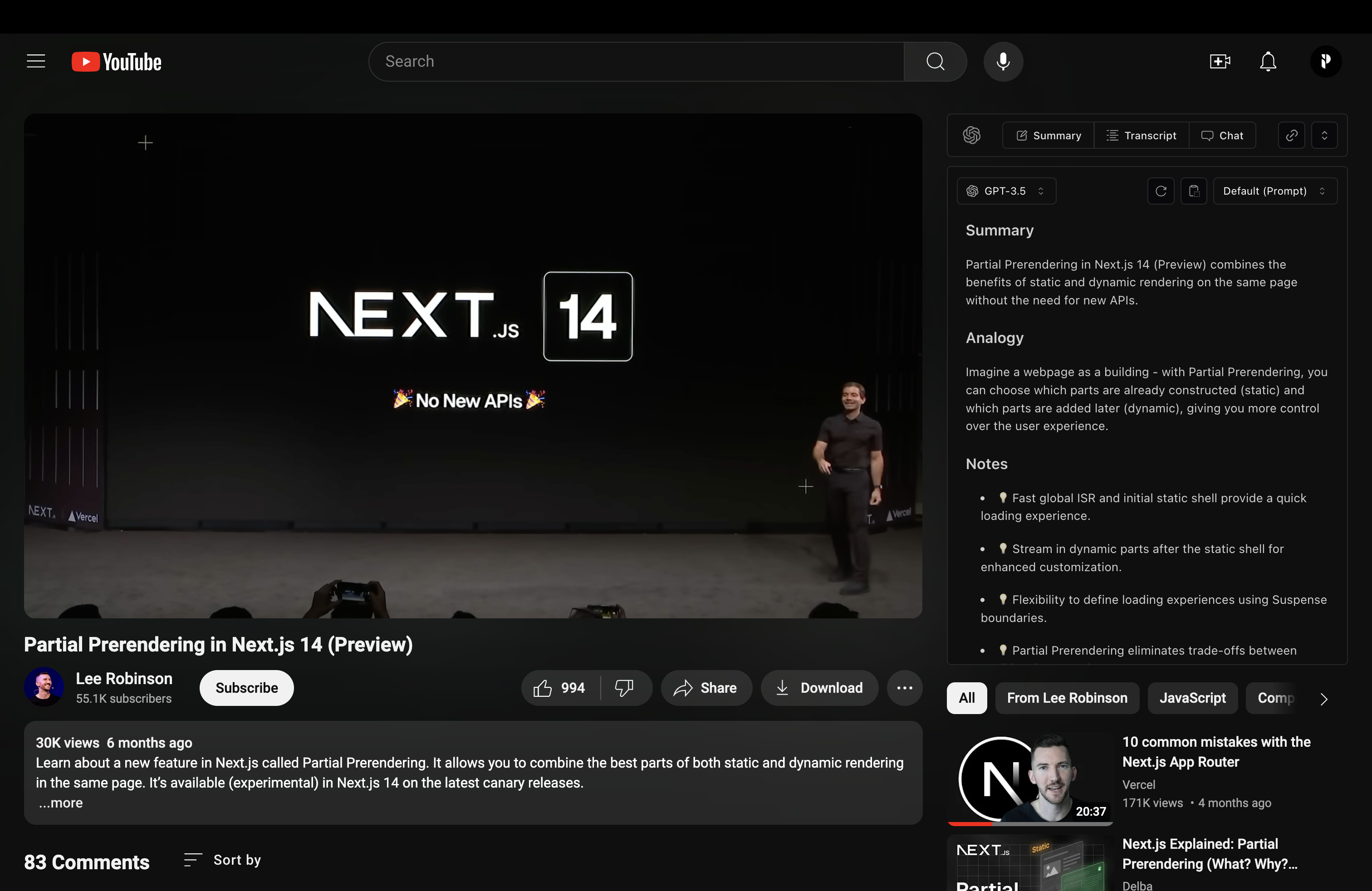
Task: Click the YouTube notifications bell icon
Action: [x=1268, y=61]
